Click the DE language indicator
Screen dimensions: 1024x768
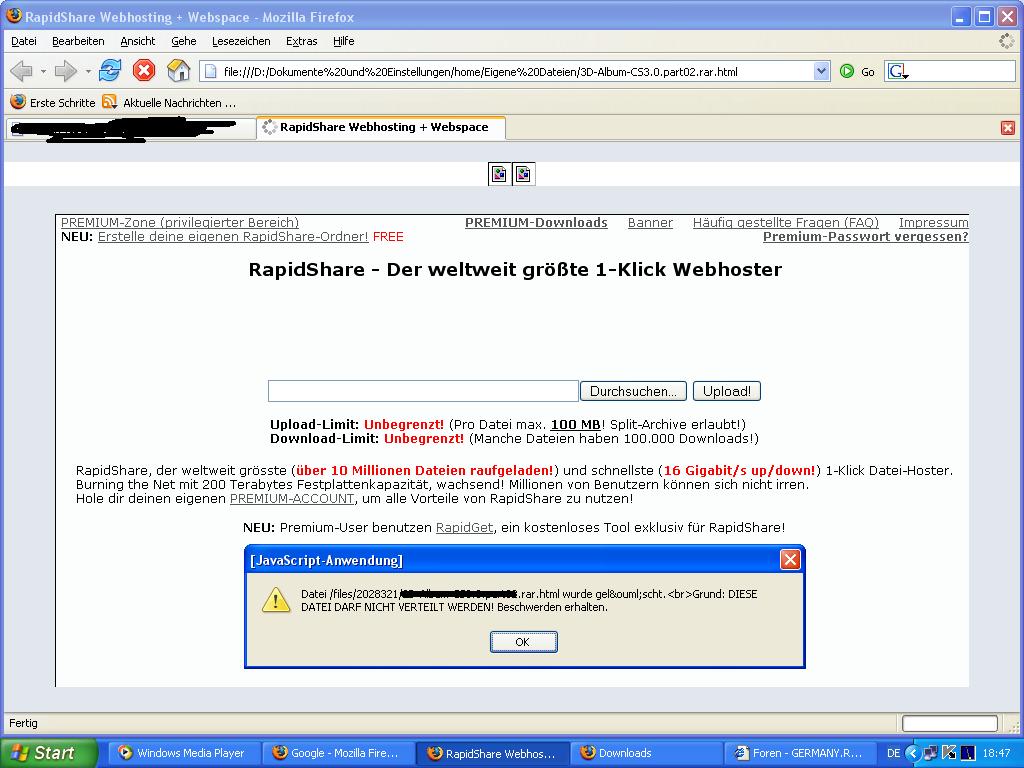point(893,753)
